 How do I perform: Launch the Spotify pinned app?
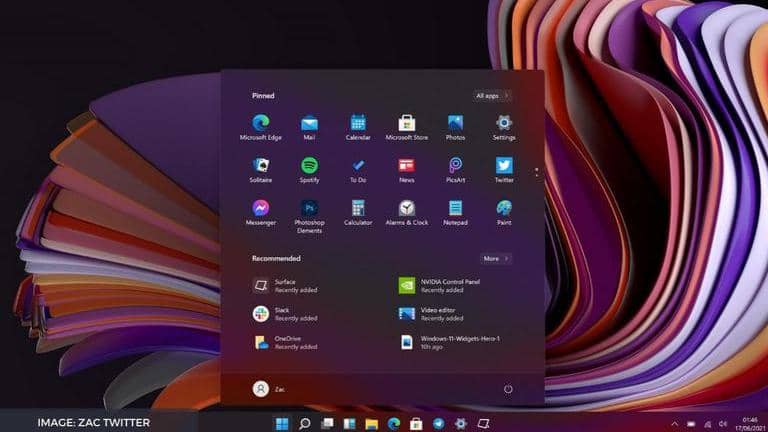tap(309, 165)
